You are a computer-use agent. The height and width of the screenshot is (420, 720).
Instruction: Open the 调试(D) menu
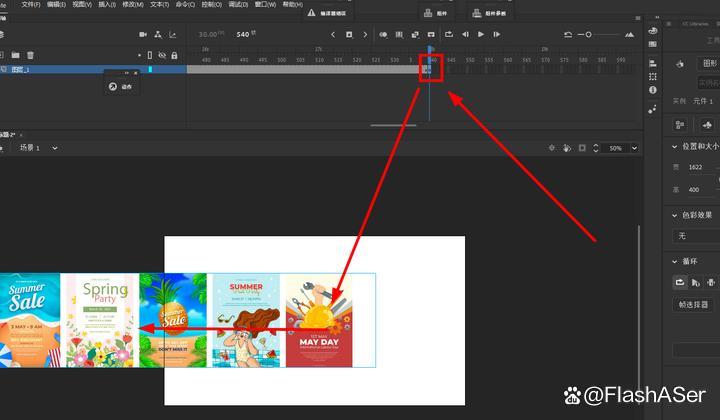[238, 4]
